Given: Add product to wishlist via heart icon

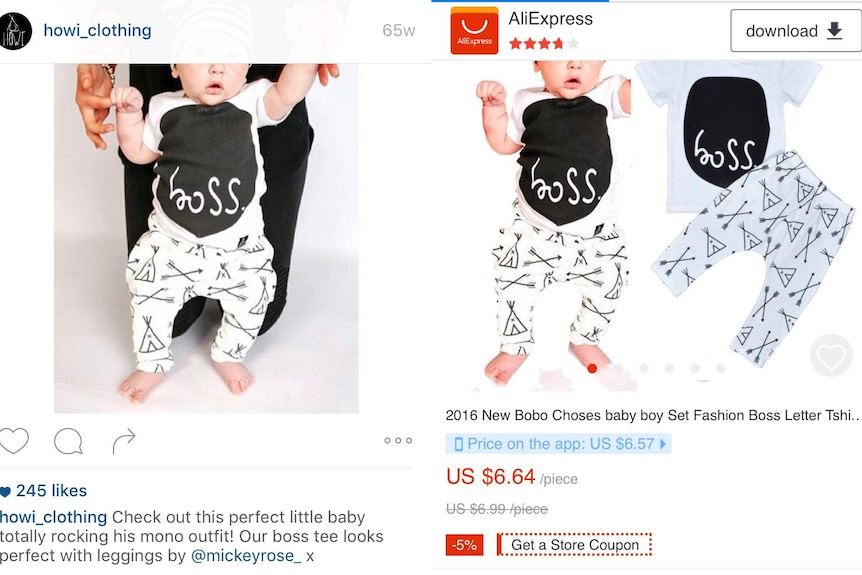Looking at the screenshot, I should [831, 356].
